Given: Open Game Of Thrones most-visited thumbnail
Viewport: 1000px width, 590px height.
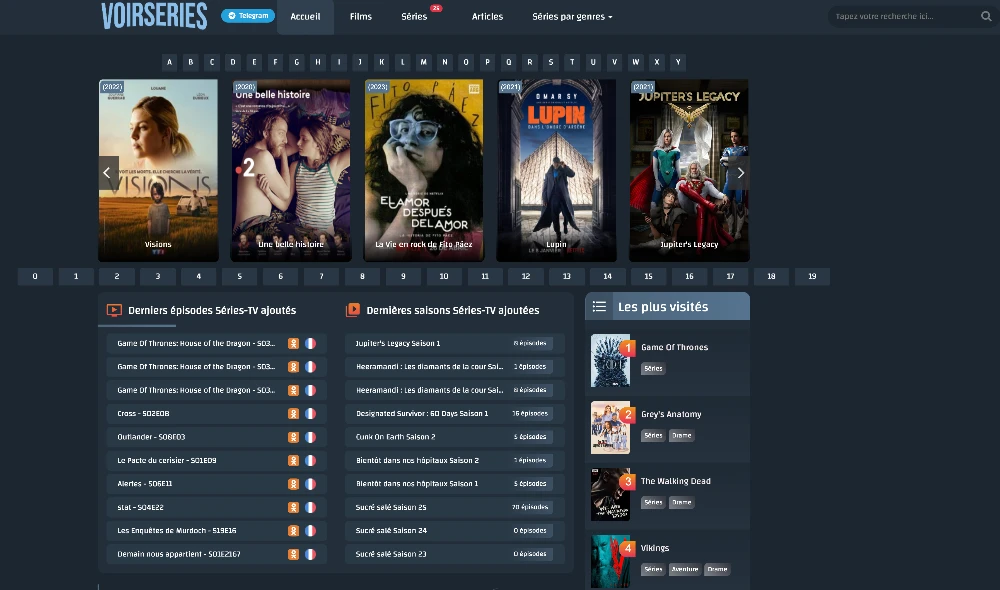Looking at the screenshot, I should point(610,360).
